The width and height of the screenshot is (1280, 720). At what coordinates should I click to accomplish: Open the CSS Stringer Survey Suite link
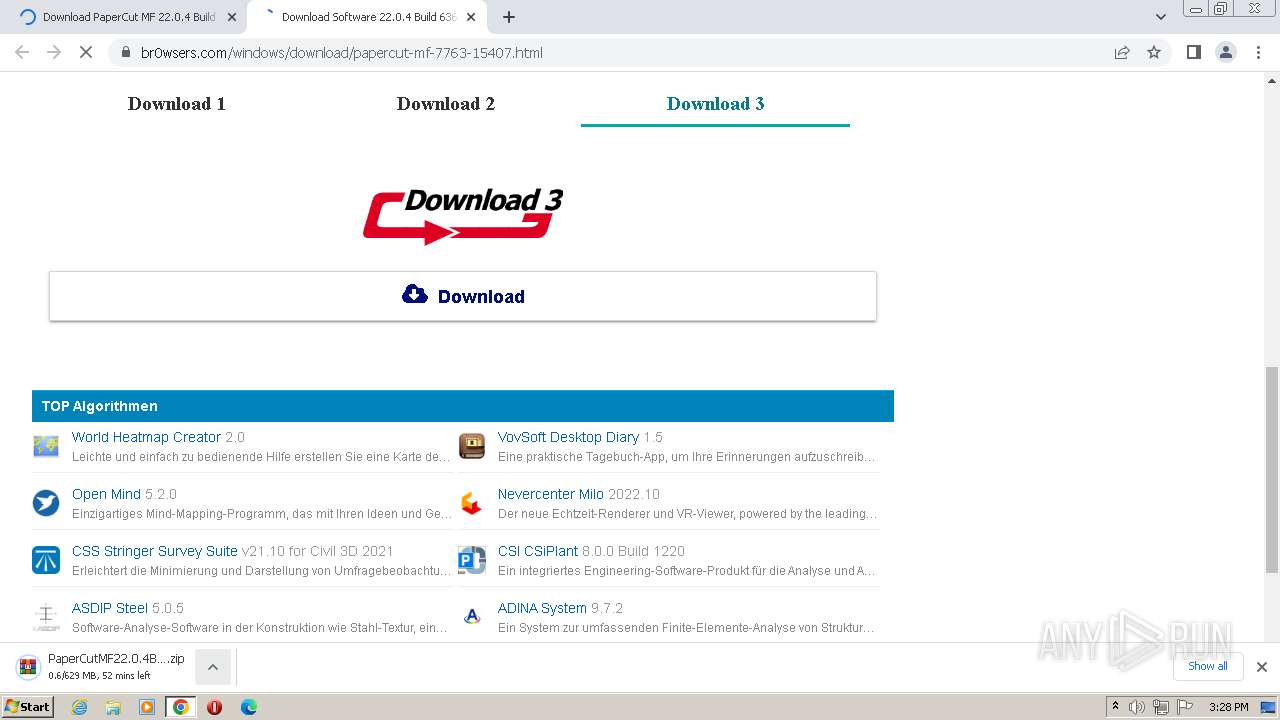(x=155, y=551)
